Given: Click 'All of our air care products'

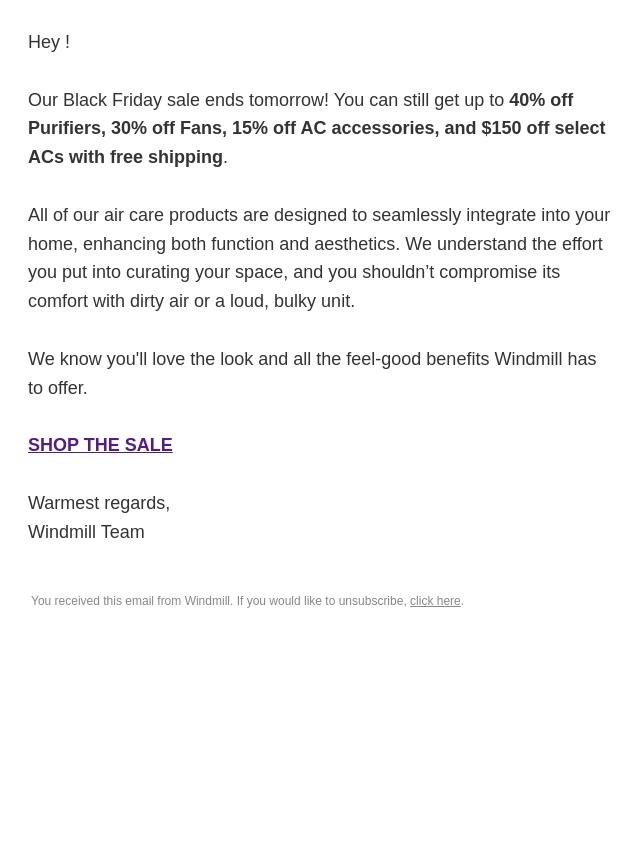Looking at the screenshot, I should [133, 215].
